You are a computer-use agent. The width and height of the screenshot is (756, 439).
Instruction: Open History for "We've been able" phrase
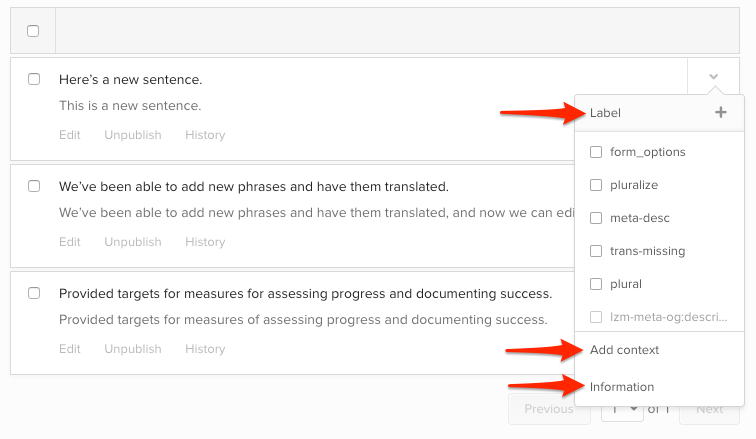tap(205, 242)
